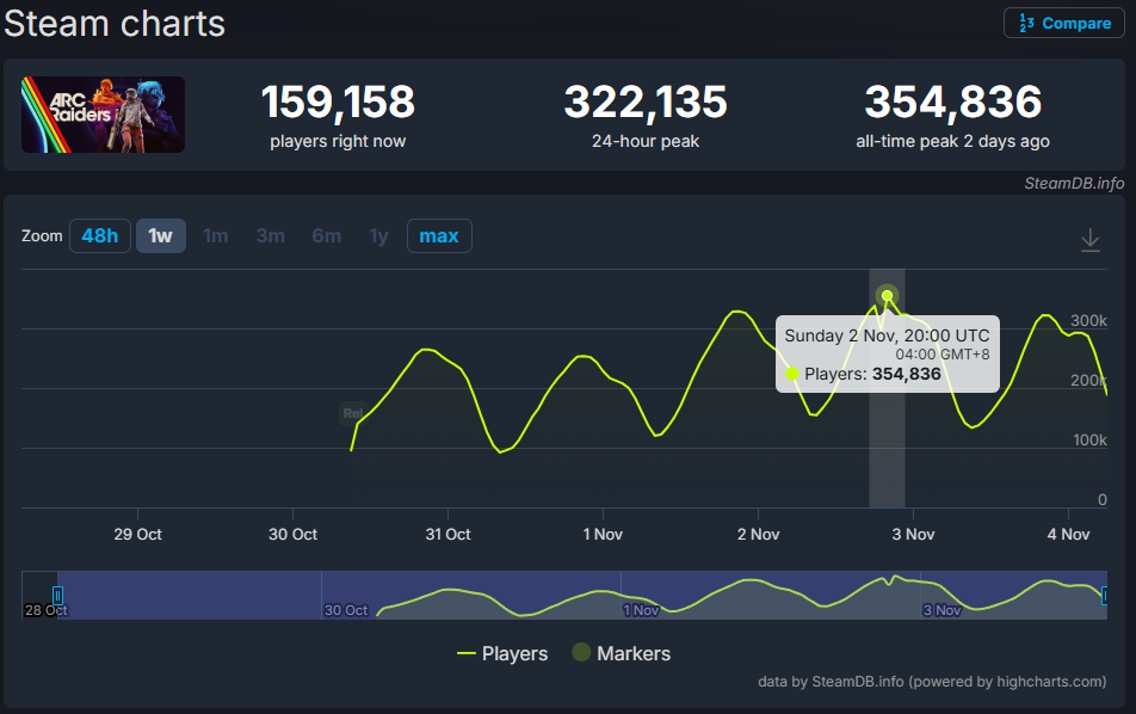The height and width of the screenshot is (714, 1136).
Task: Toggle Markers series in the legend
Action: point(621,653)
